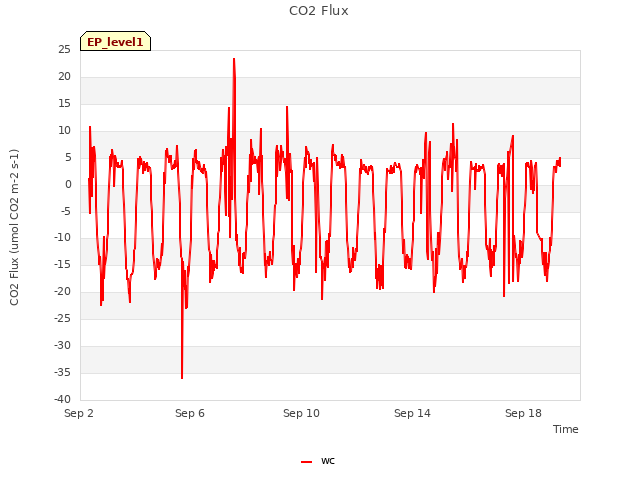Image resolution: width=640 pixels, height=480 pixels.
Task: Click the Sep 2 x-axis label
Action: click(x=79, y=413)
